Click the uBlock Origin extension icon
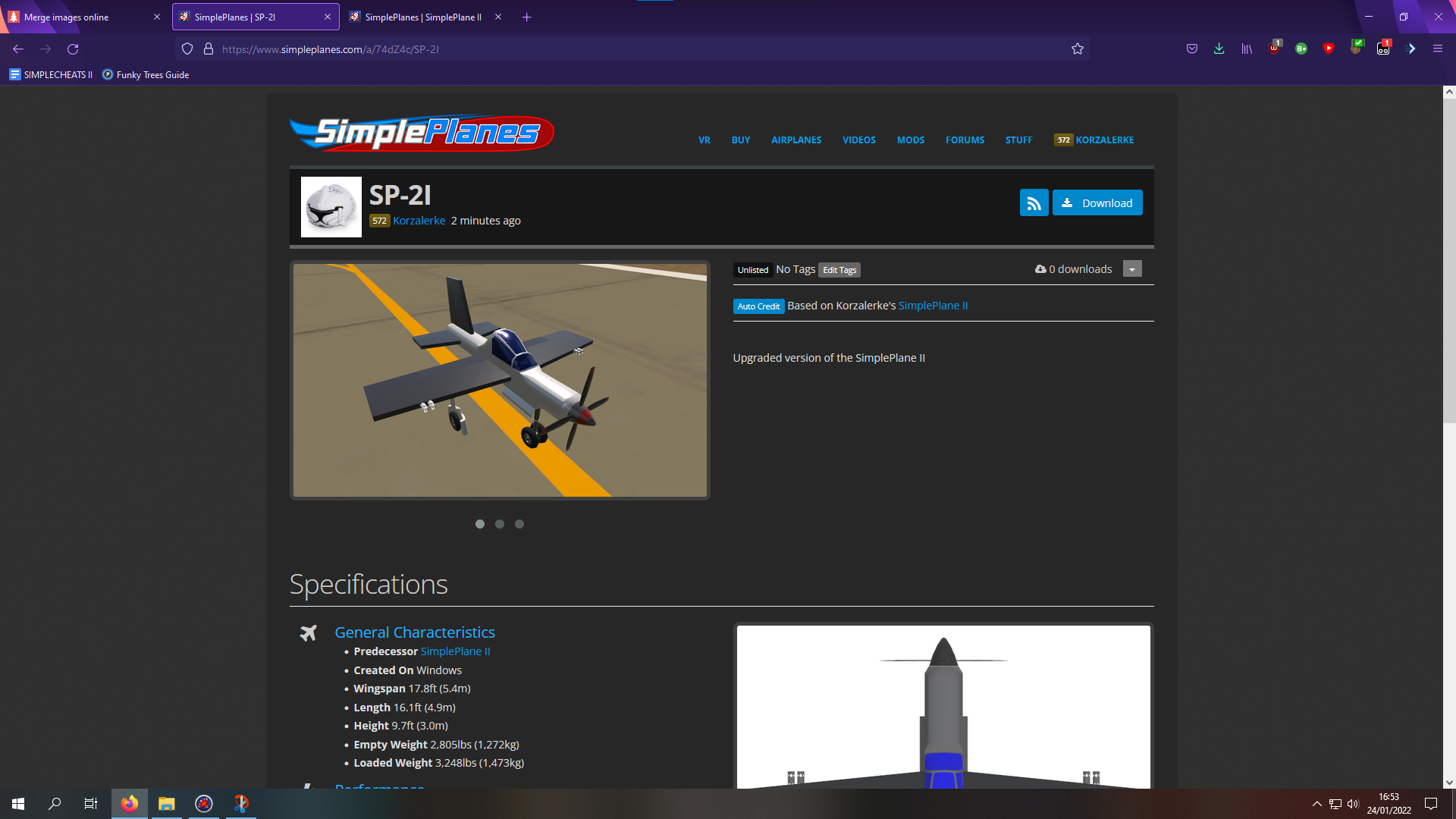1456x819 pixels. point(1275,49)
